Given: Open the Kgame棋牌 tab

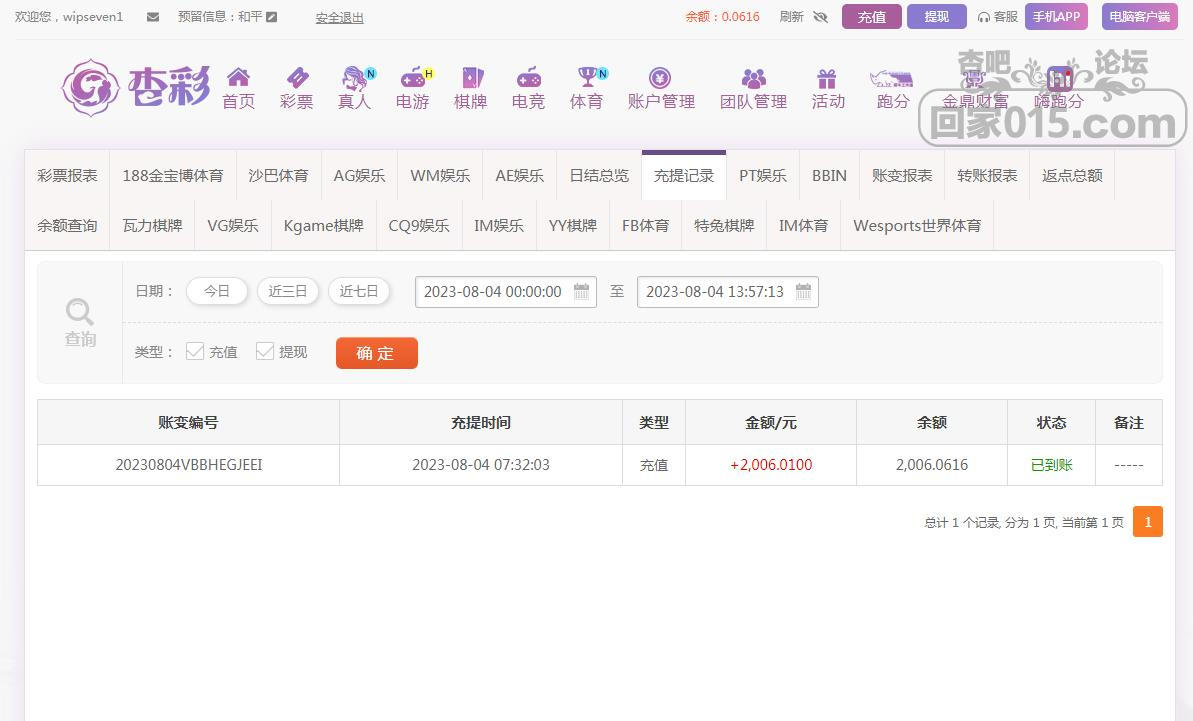Looking at the screenshot, I should point(323,226).
